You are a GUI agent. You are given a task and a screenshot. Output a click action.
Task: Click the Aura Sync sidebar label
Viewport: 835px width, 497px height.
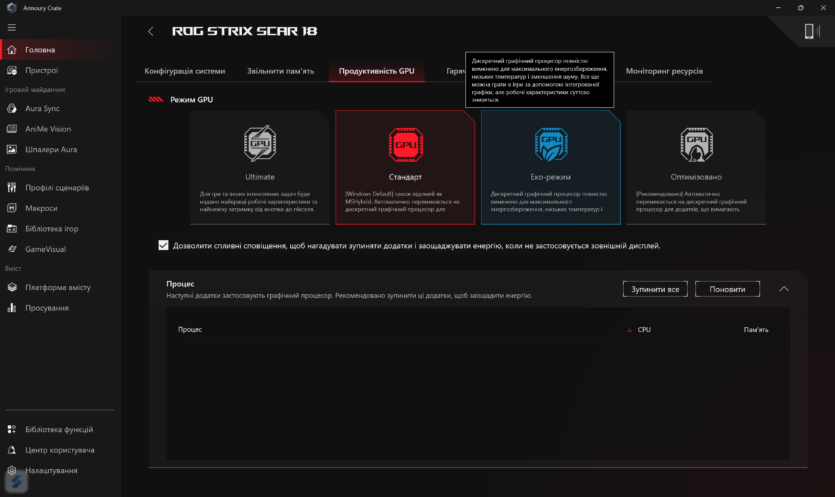click(43, 108)
